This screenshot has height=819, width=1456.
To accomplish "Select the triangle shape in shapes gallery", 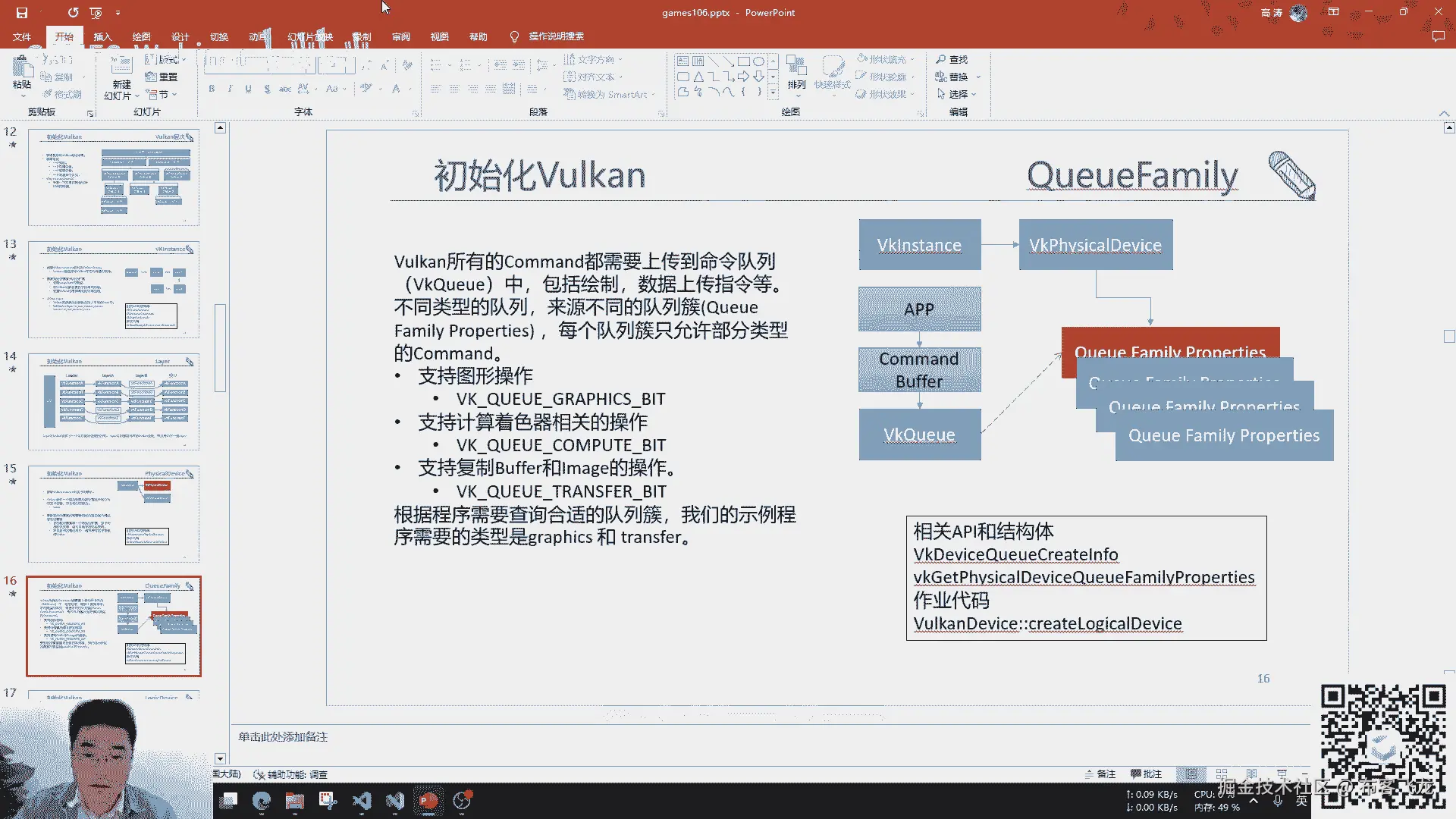I will click(x=698, y=77).
